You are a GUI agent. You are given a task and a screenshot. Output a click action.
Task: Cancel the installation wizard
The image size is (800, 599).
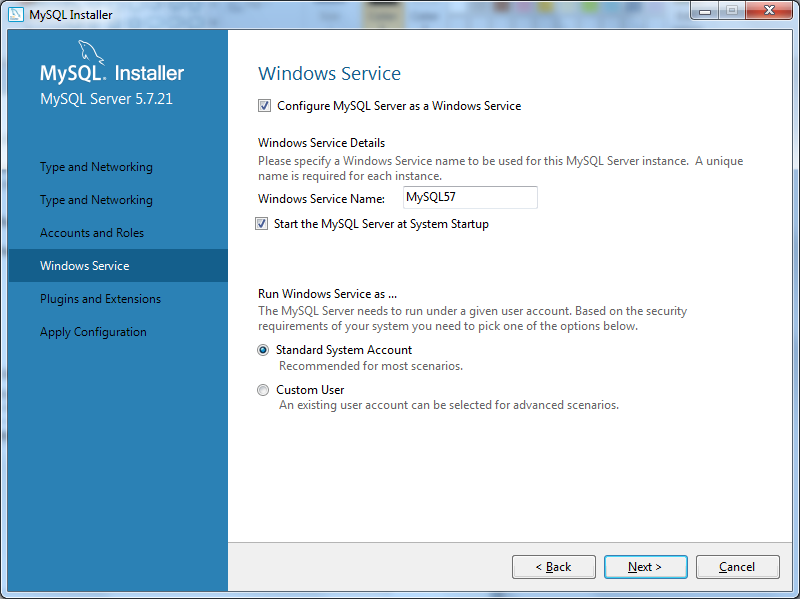[x=737, y=567]
